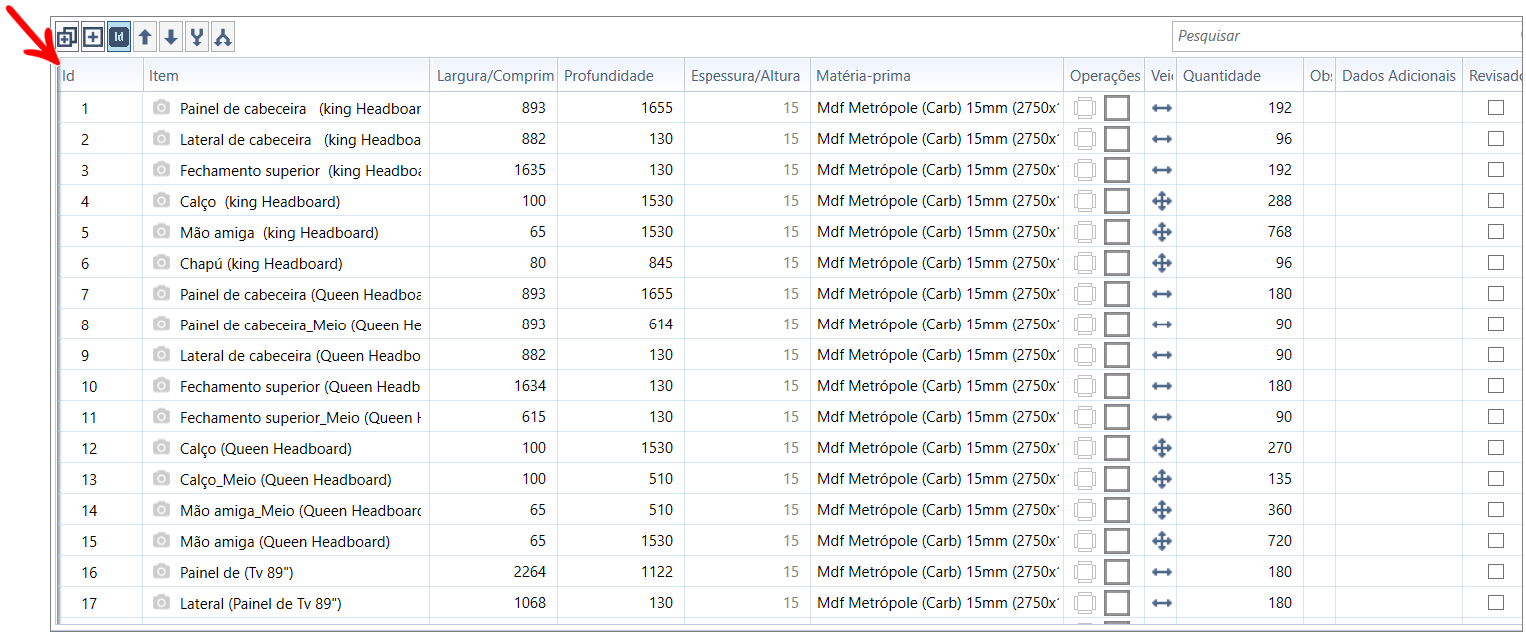Click the Espessura/Altura column header

coord(747,75)
